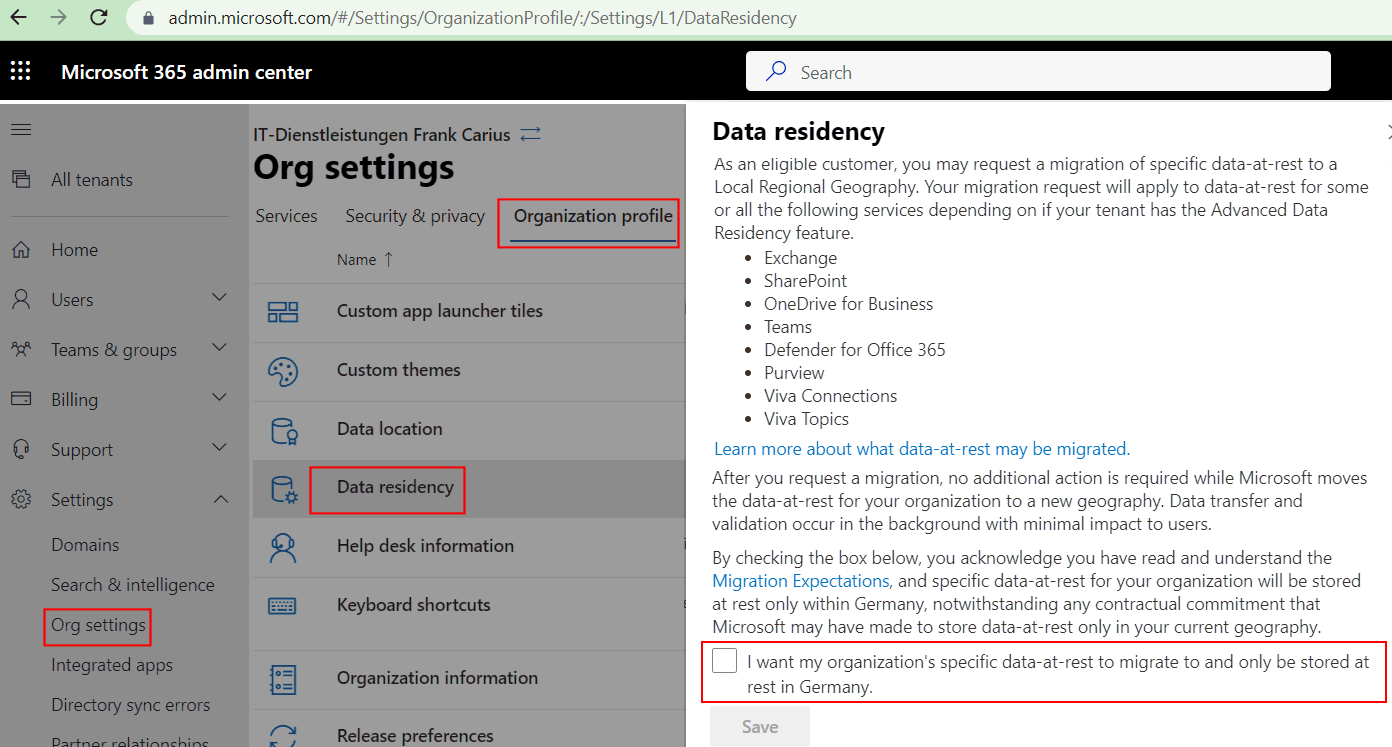Open the app launcher waffle icon
The height and width of the screenshot is (747, 1392).
(20, 71)
